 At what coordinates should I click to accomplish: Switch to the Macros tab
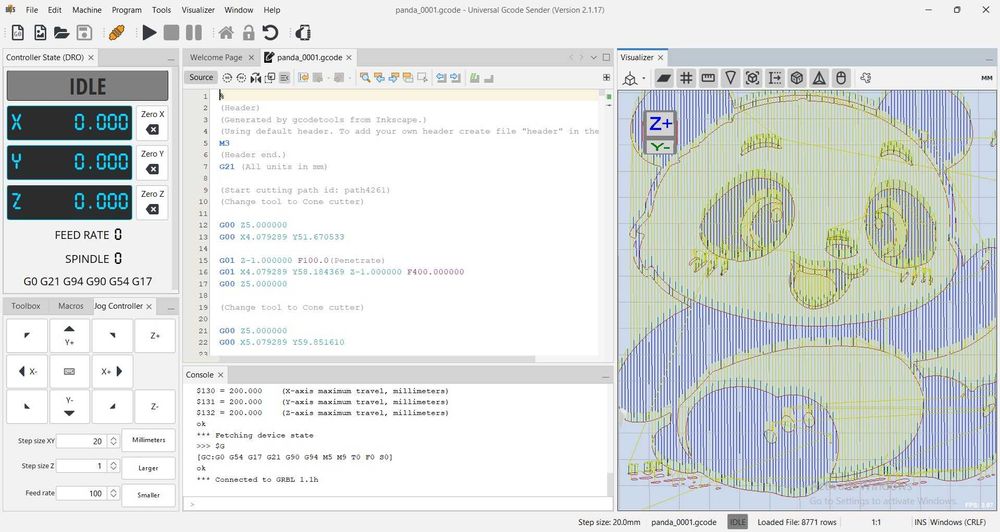tap(70, 306)
